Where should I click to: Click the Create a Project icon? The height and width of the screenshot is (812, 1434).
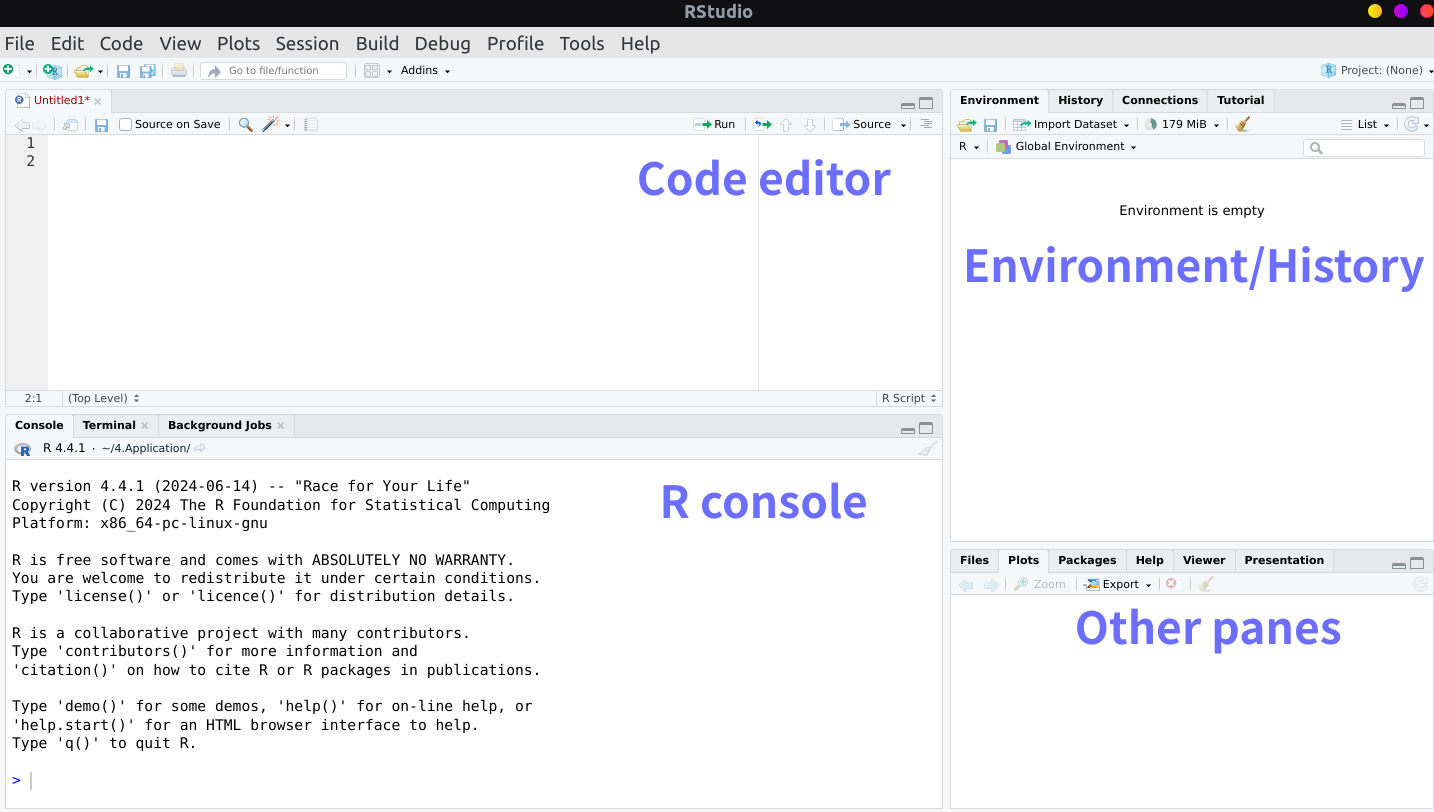pyautogui.click(x=52, y=71)
